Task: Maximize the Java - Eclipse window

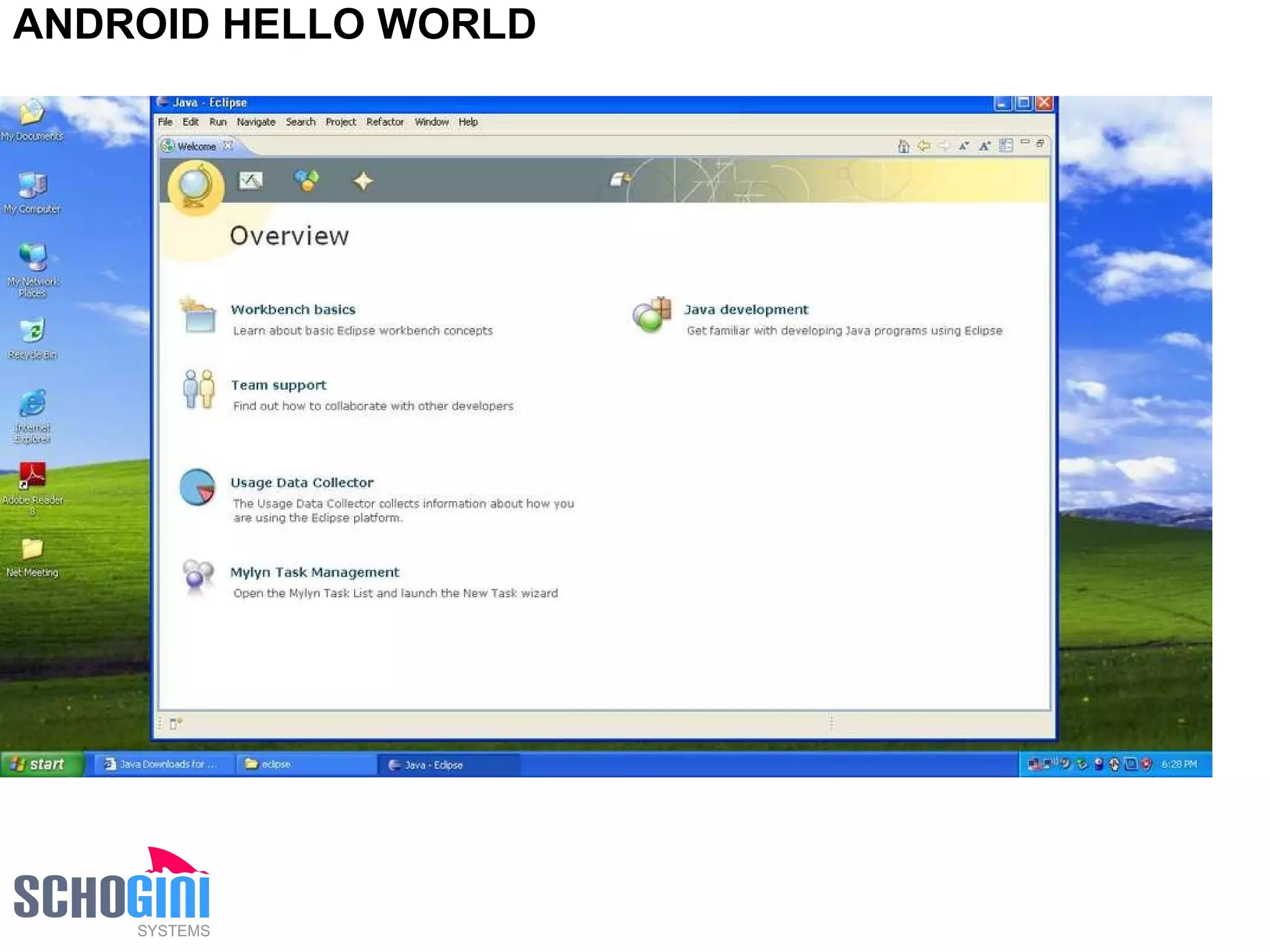Action: 1024,103
